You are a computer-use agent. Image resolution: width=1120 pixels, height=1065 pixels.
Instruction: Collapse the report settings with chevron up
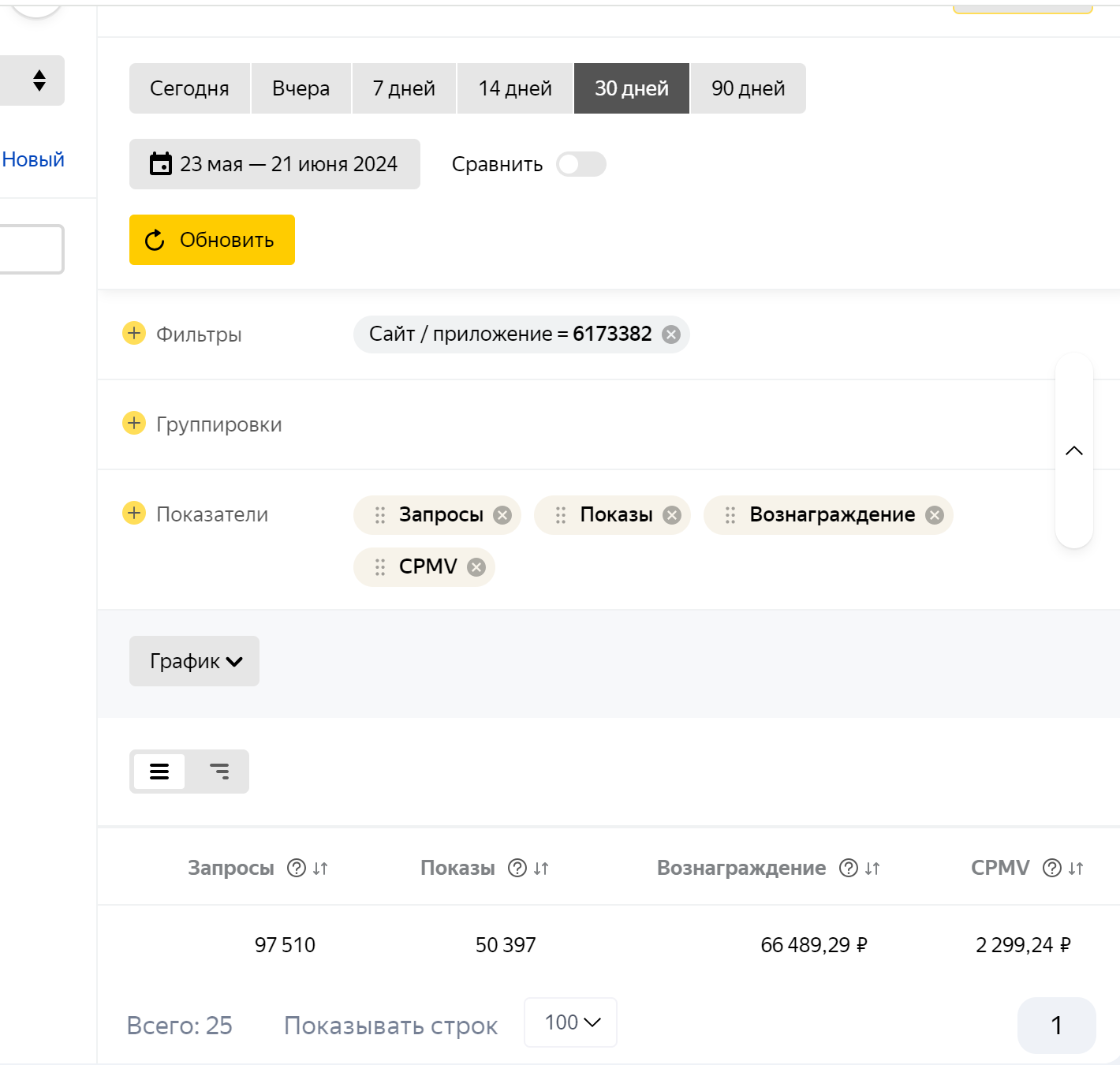[1074, 451]
